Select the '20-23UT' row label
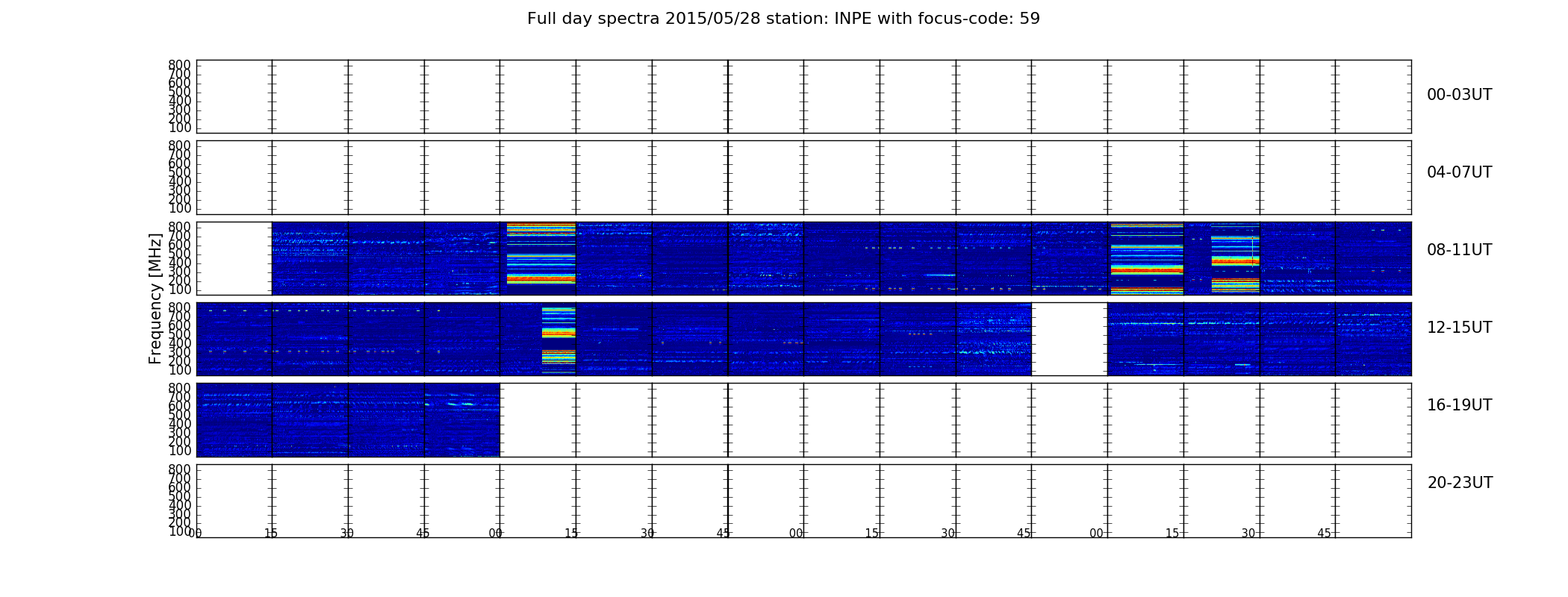The height and width of the screenshot is (597, 1568). coord(1460,483)
